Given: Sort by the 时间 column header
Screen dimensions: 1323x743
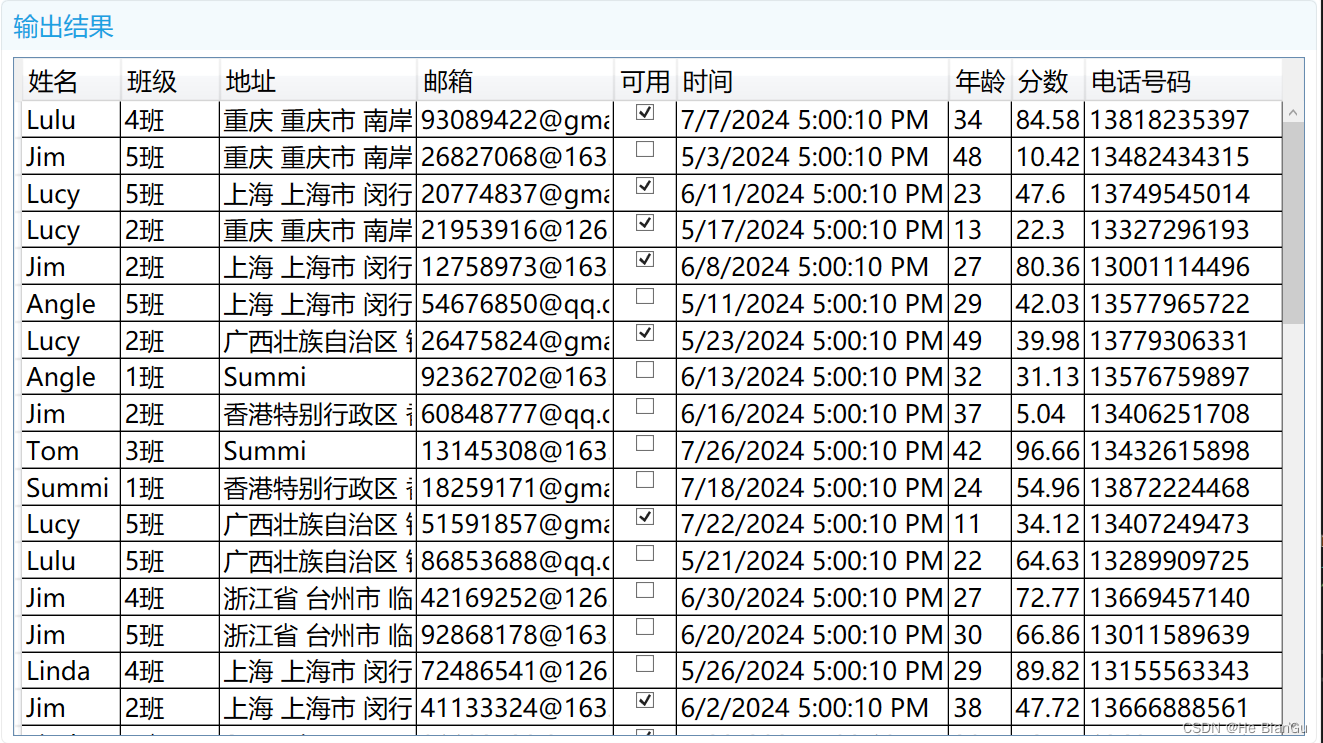Looking at the screenshot, I should click(x=812, y=81).
